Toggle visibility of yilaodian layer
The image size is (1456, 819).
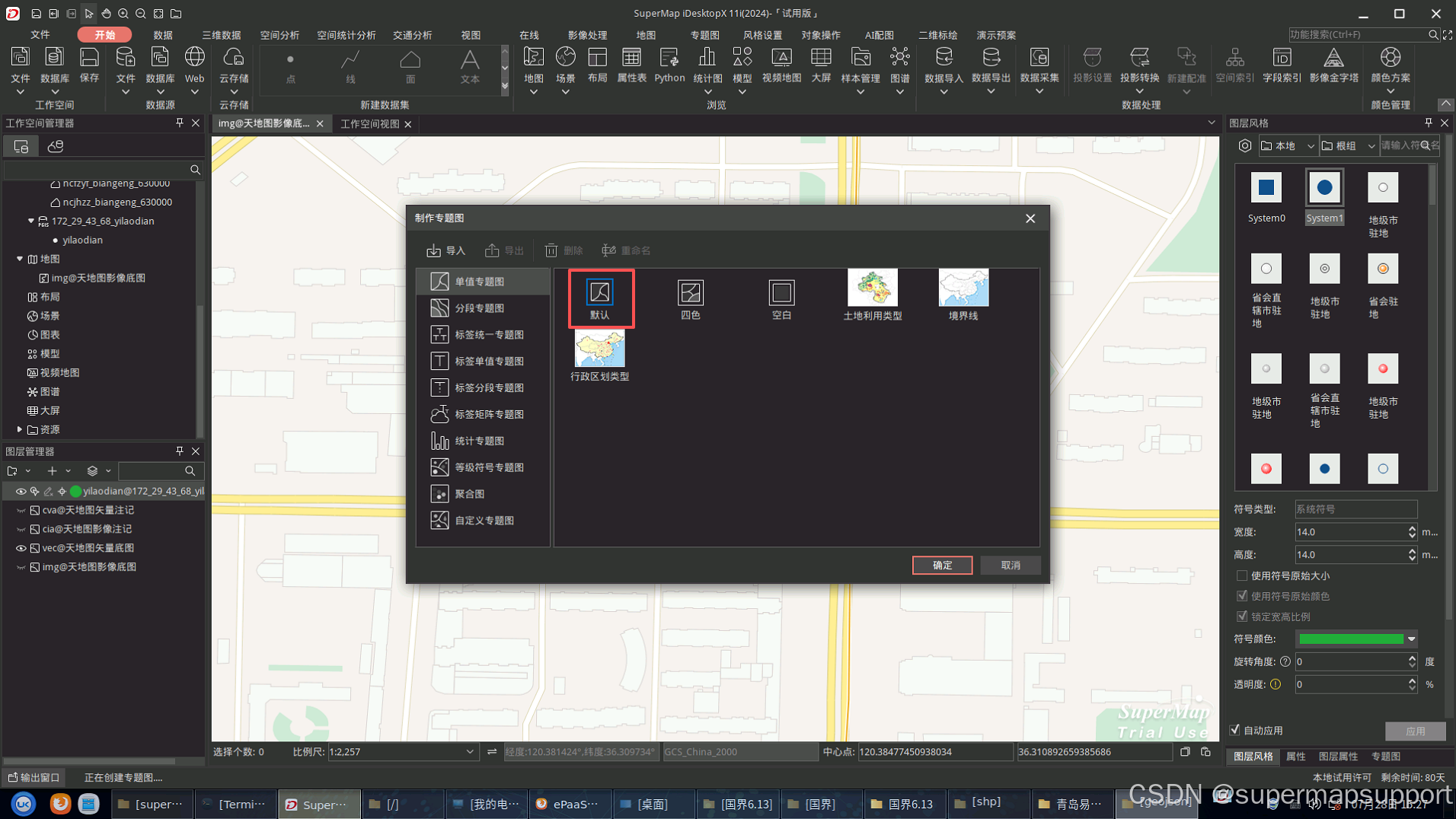(21, 492)
